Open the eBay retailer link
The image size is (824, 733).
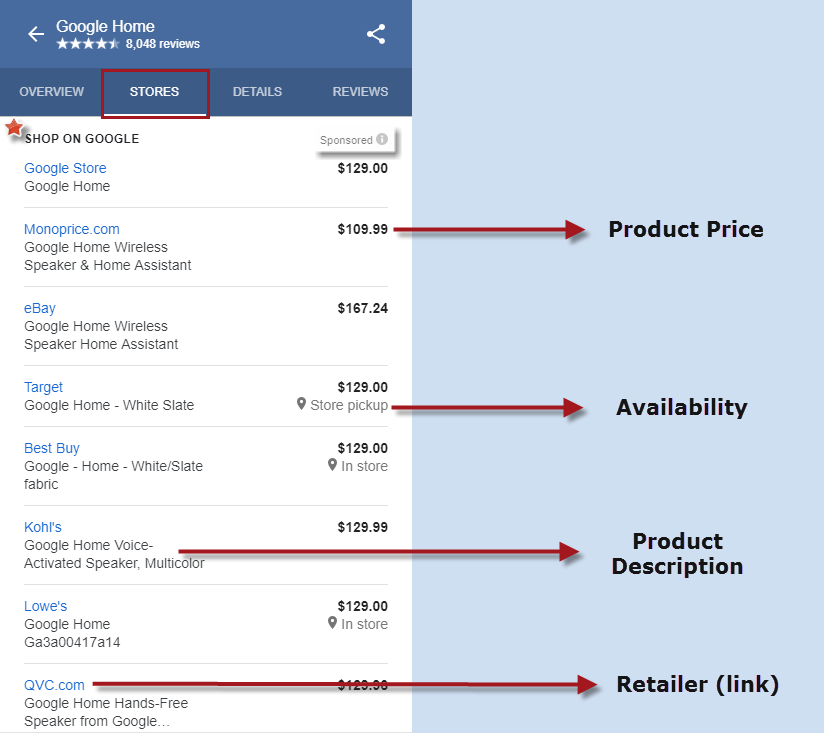pyautogui.click(x=40, y=308)
